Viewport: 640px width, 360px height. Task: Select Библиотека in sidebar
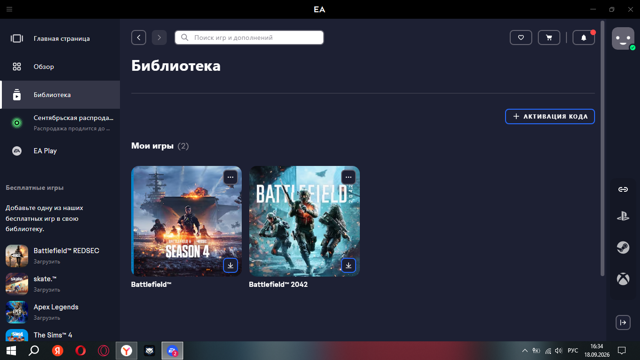[60, 95]
